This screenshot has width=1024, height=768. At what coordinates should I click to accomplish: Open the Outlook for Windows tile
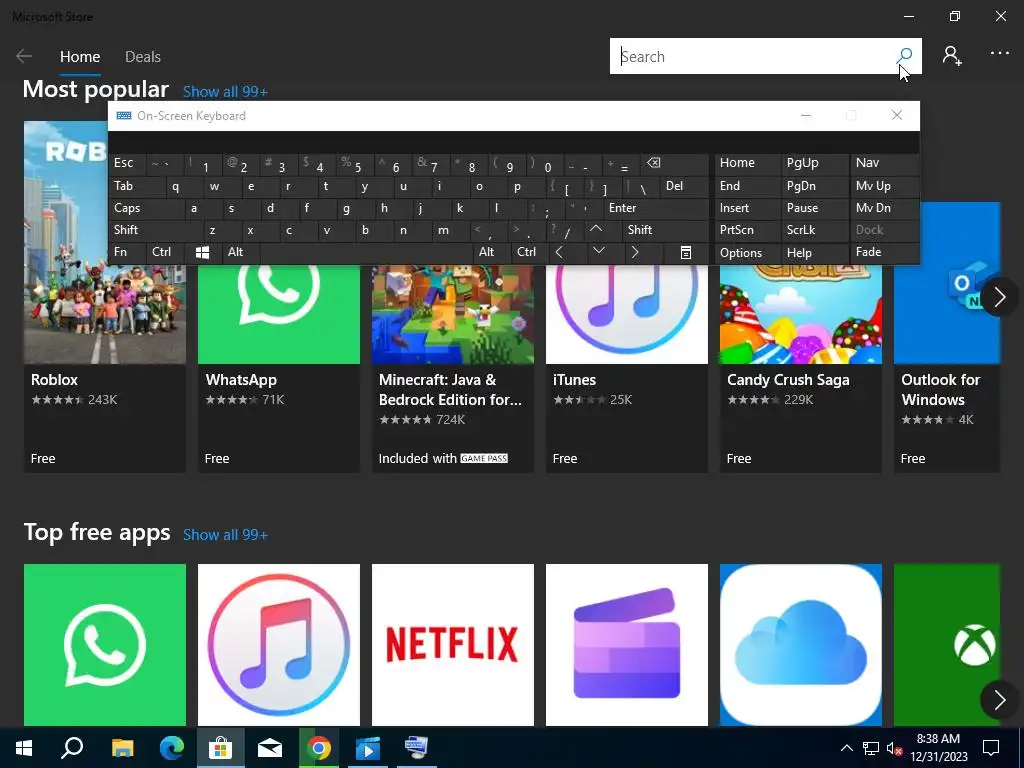[x=947, y=338]
